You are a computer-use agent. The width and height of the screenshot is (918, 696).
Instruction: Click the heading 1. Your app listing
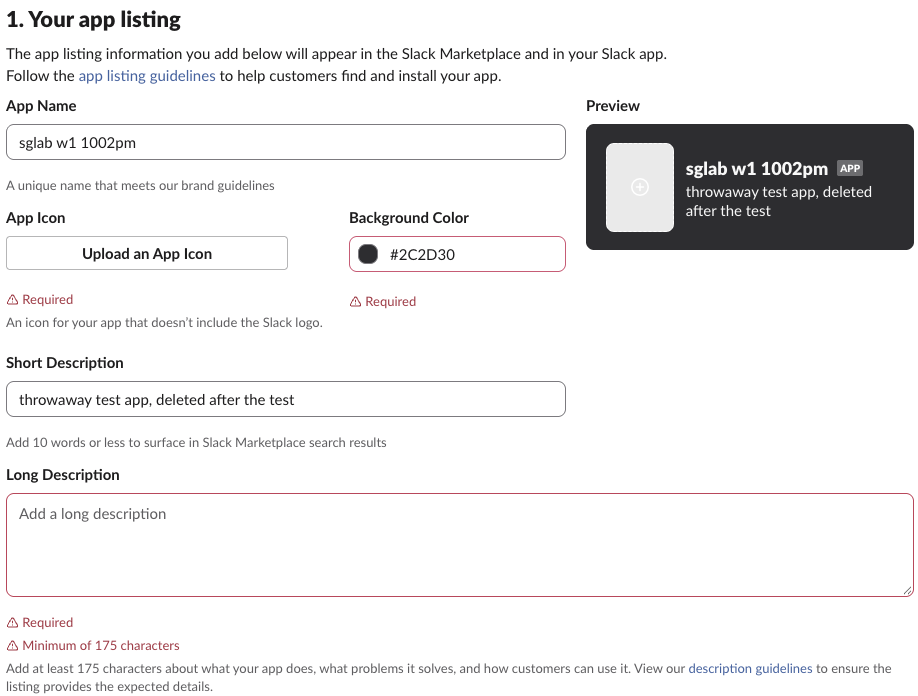click(x=94, y=19)
